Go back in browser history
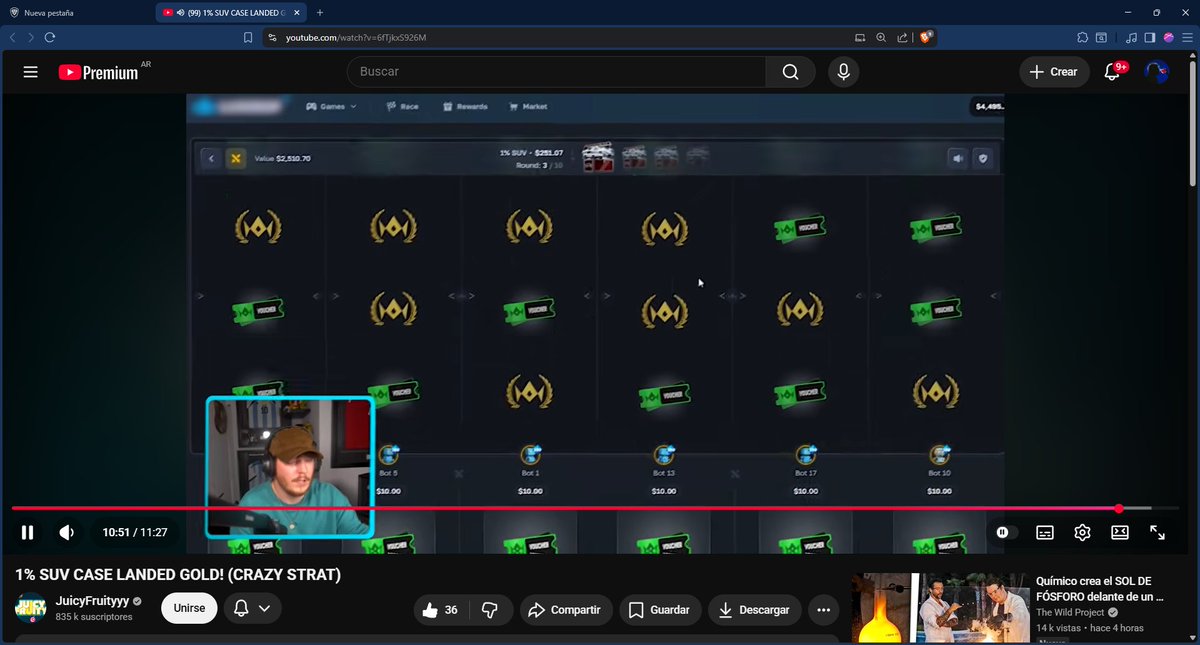This screenshot has width=1200, height=645. pyautogui.click(x=13, y=37)
